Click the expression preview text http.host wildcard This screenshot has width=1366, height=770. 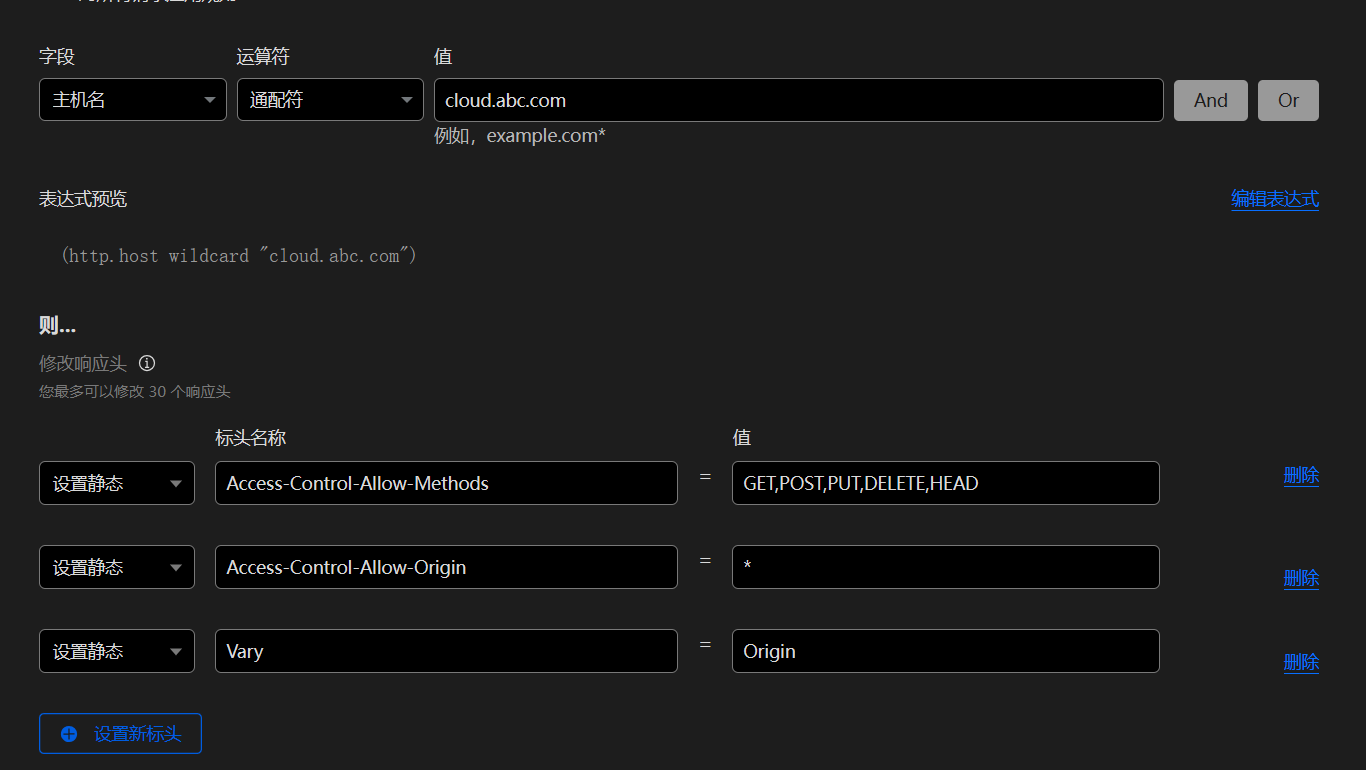[x=238, y=256]
